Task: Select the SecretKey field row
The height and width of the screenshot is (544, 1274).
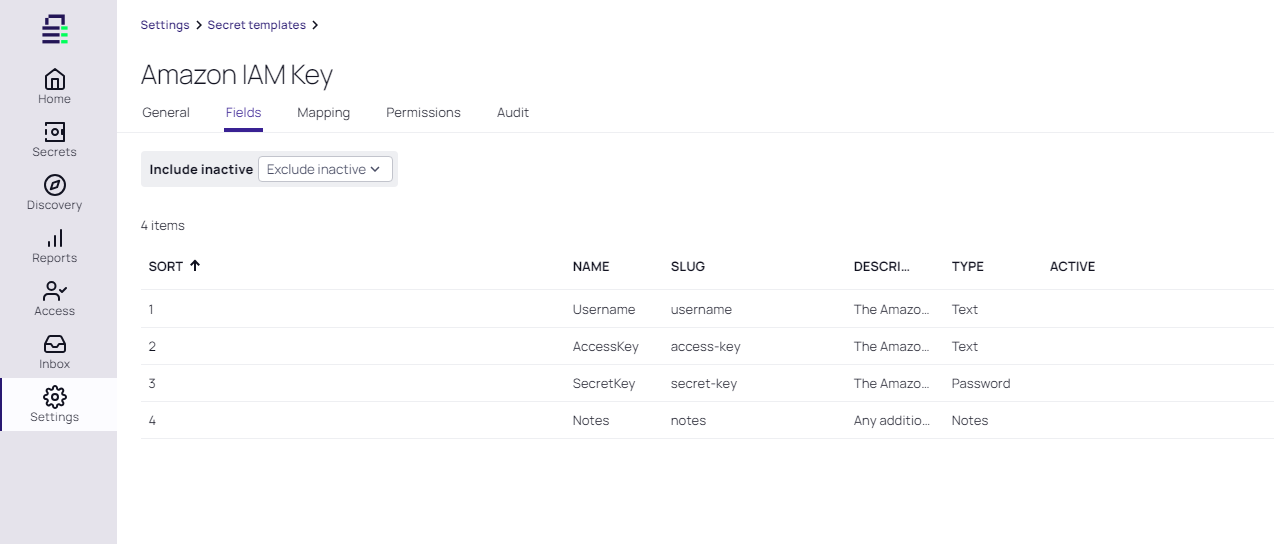Action: 707,384
